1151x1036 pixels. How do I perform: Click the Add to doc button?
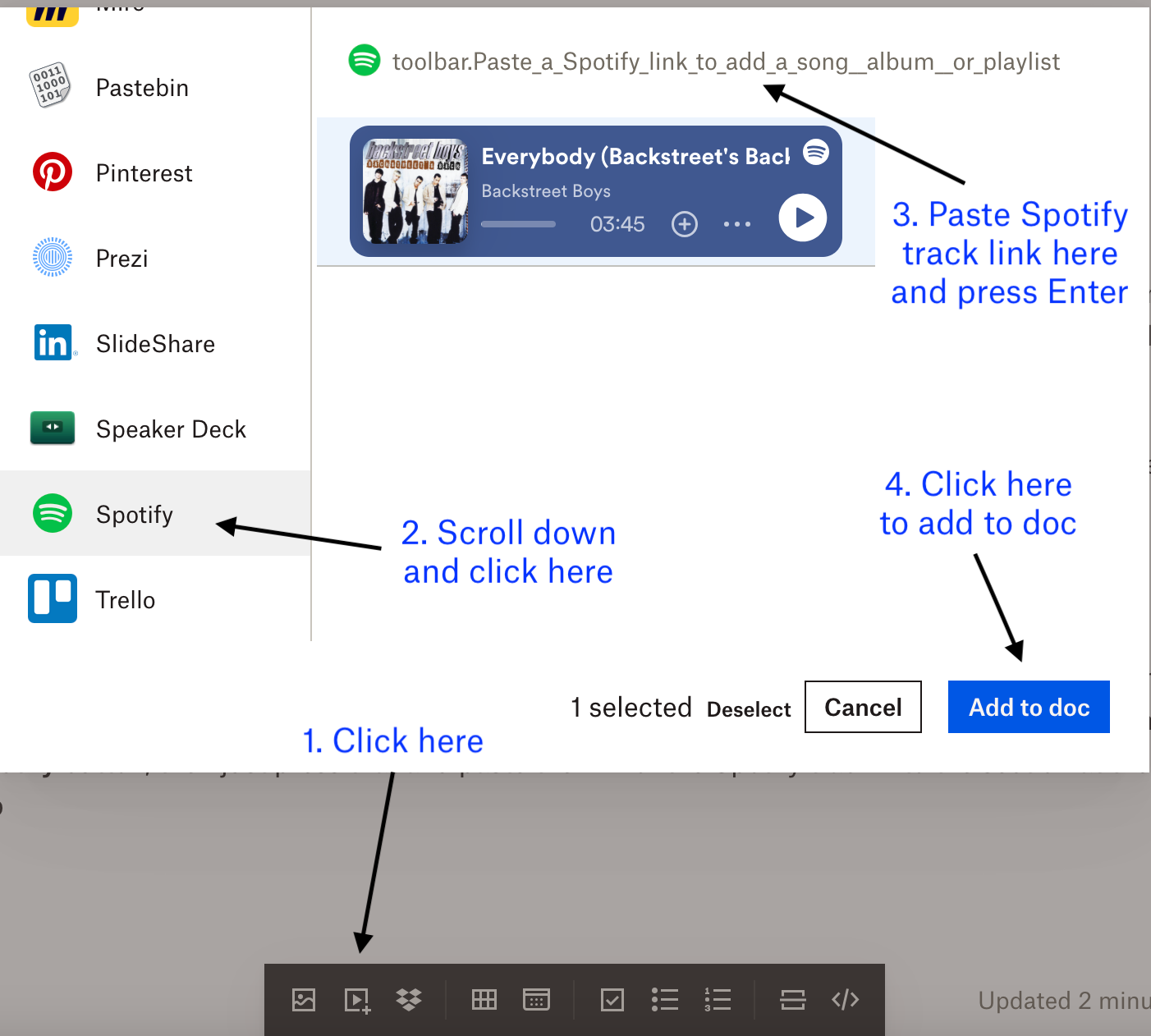coord(1029,707)
